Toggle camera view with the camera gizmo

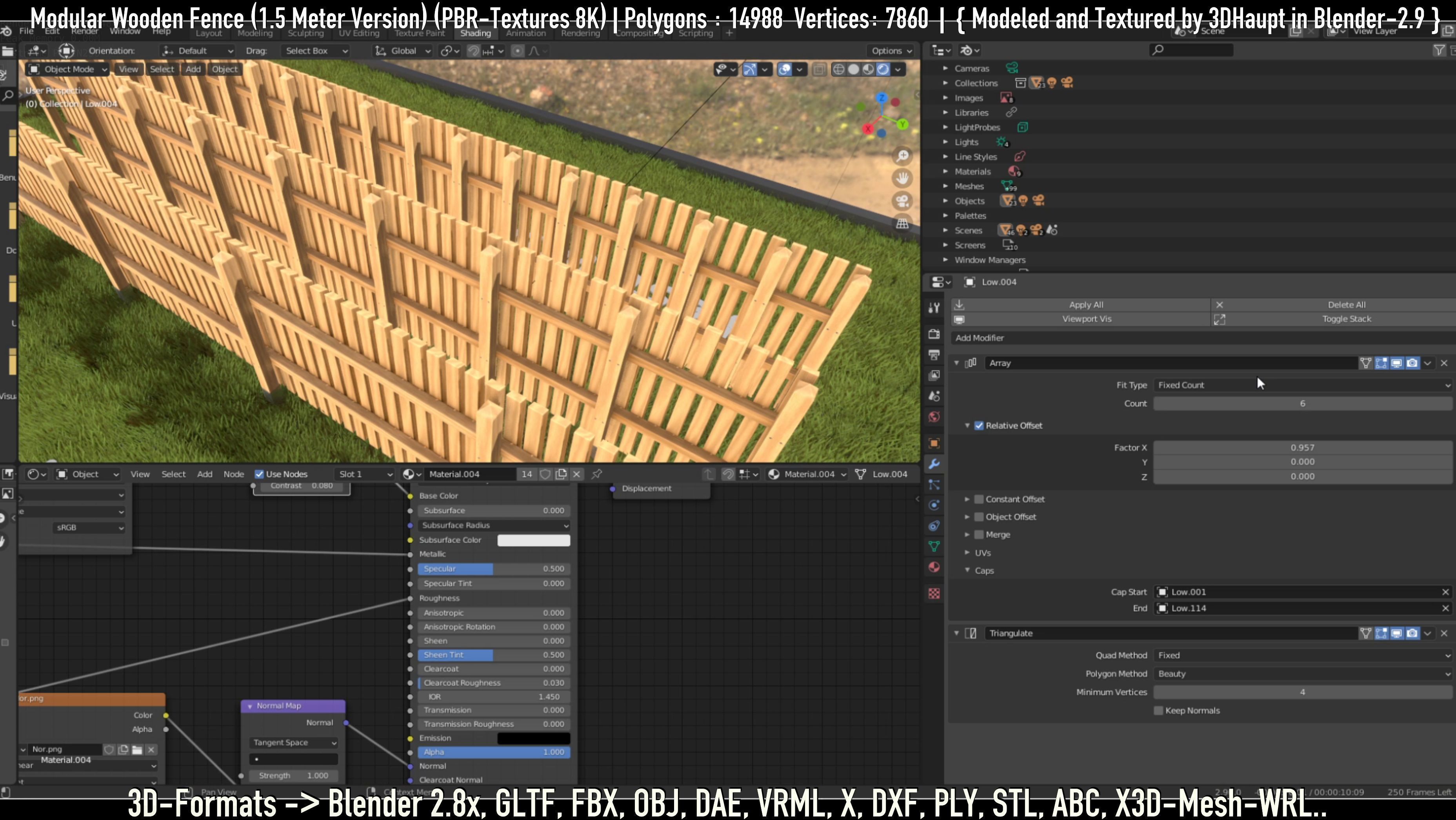[903, 201]
